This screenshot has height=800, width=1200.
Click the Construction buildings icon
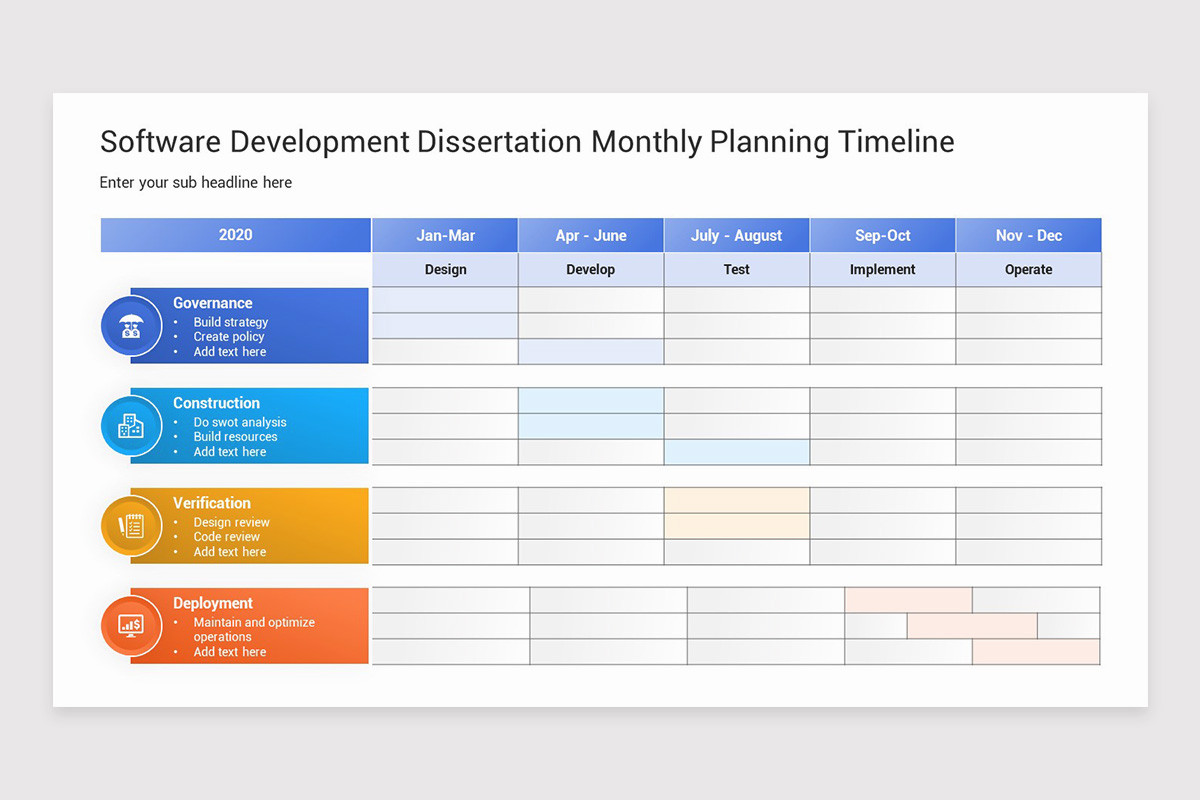131,426
